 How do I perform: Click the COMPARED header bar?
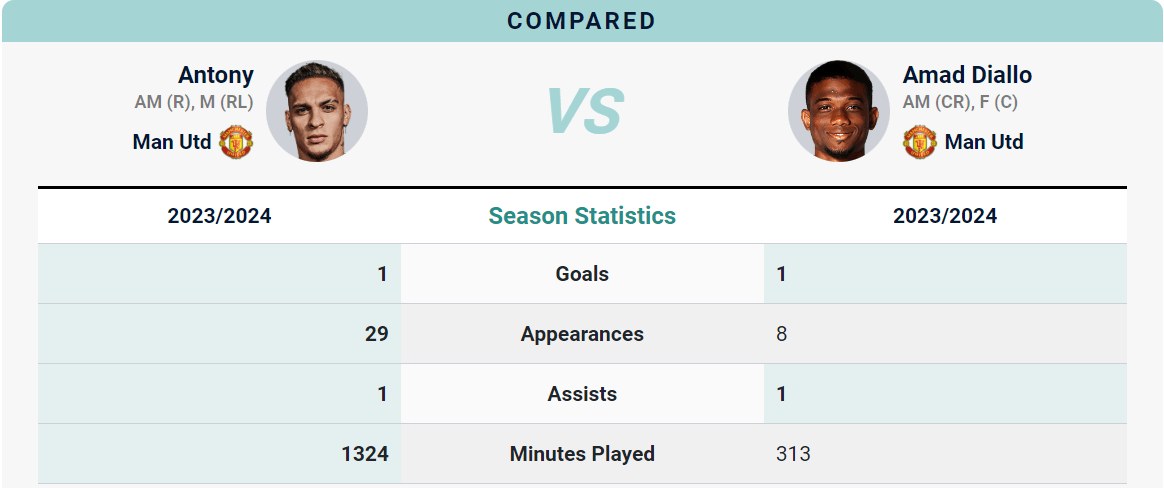[x=582, y=21]
